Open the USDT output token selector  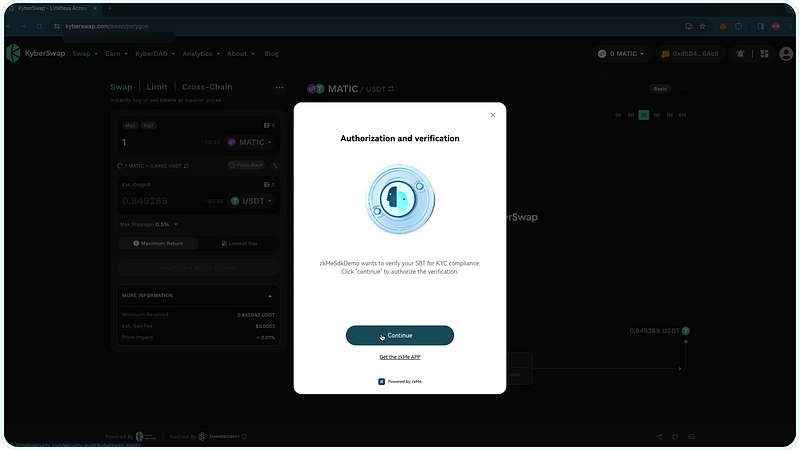click(251, 201)
